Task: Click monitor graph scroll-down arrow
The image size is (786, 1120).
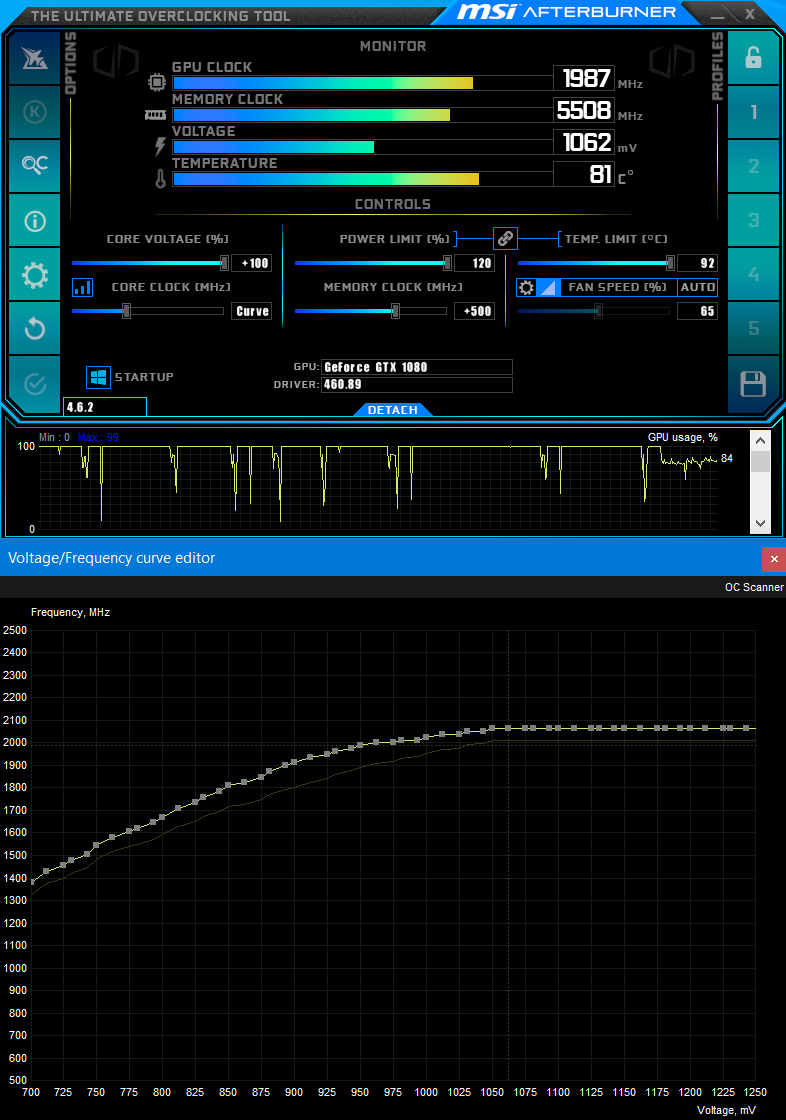Action: pyautogui.click(x=760, y=524)
